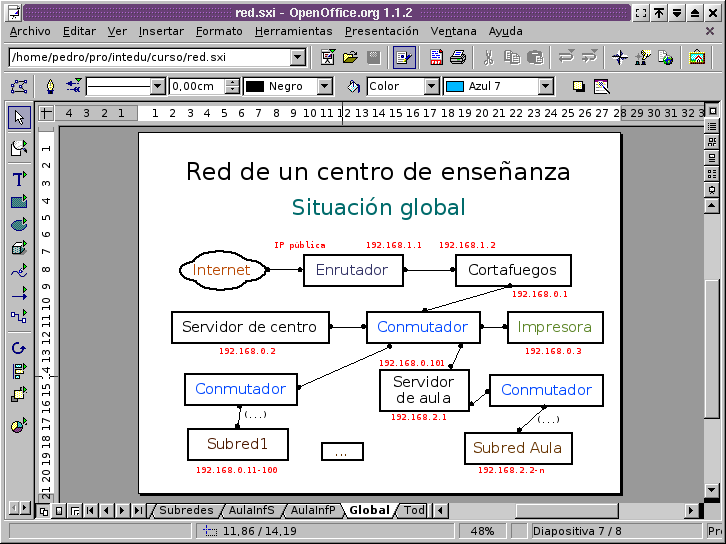Open the fill type Color dropdown

click(x=431, y=87)
